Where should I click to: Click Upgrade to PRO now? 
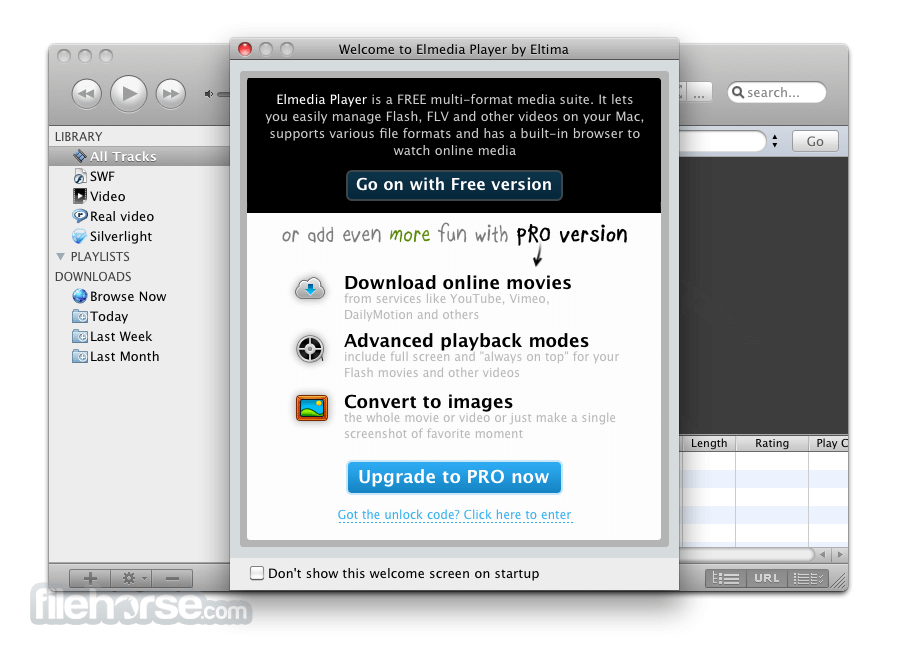click(x=454, y=477)
